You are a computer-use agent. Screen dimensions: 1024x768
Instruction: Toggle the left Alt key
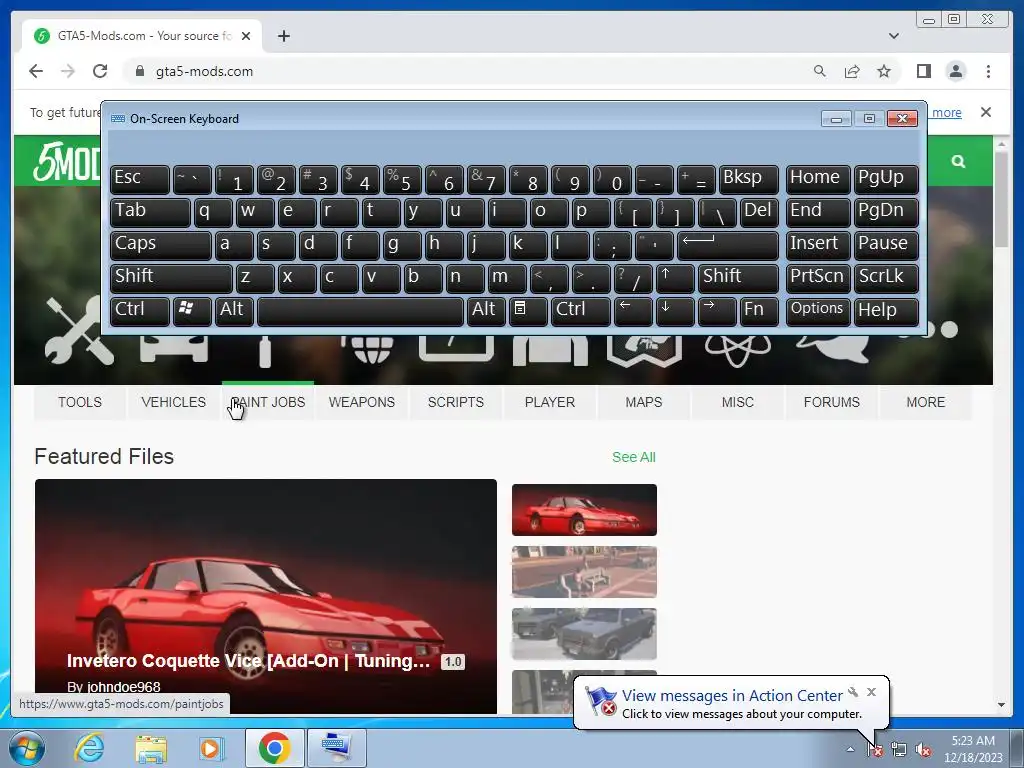point(234,310)
